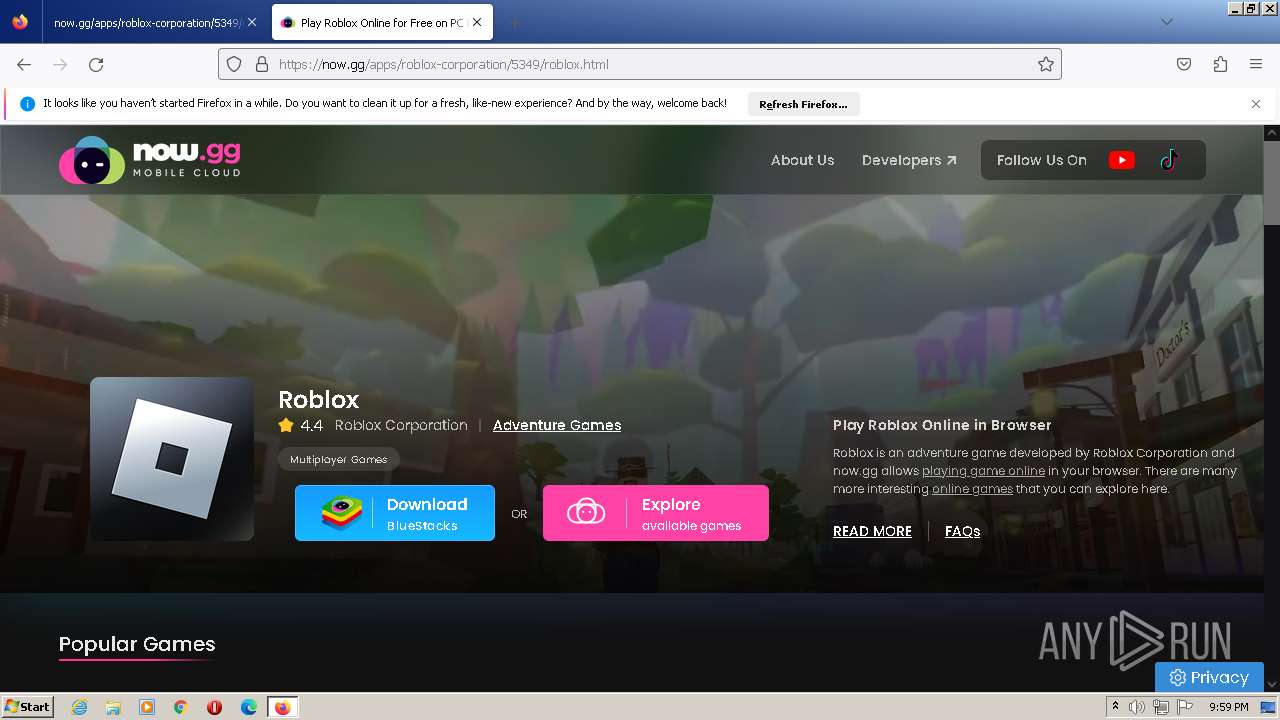This screenshot has width=1280, height=720.
Task: Open the network tray icon
Action: tap(1160, 707)
